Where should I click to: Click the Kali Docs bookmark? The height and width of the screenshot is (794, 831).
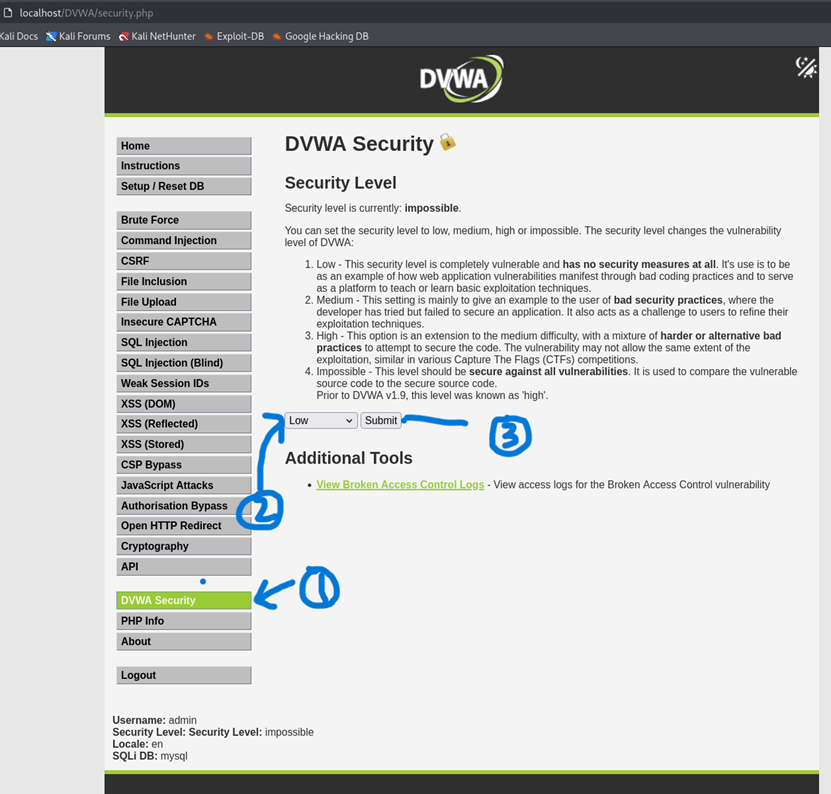pos(17,35)
